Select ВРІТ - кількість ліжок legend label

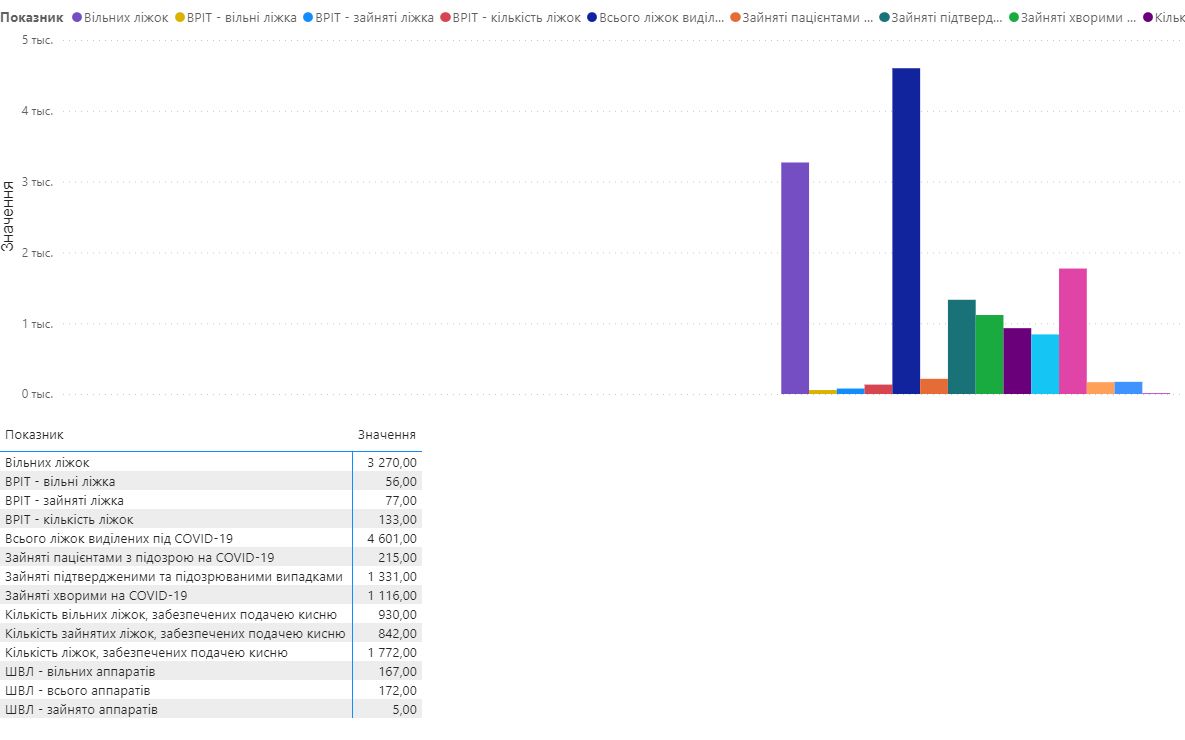(x=516, y=18)
